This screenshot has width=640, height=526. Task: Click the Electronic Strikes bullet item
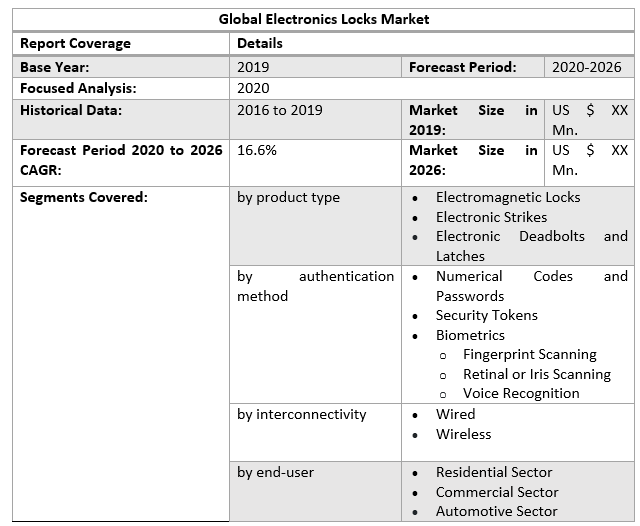pyautogui.click(x=491, y=217)
